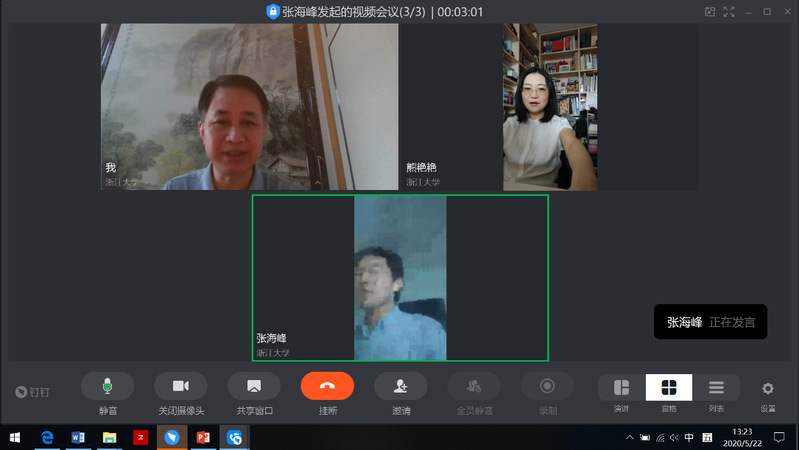Image resolution: width=799 pixels, height=450 pixels.
Task: Click the picture-in-picture mini window icon
Action: pyautogui.click(x=710, y=12)
